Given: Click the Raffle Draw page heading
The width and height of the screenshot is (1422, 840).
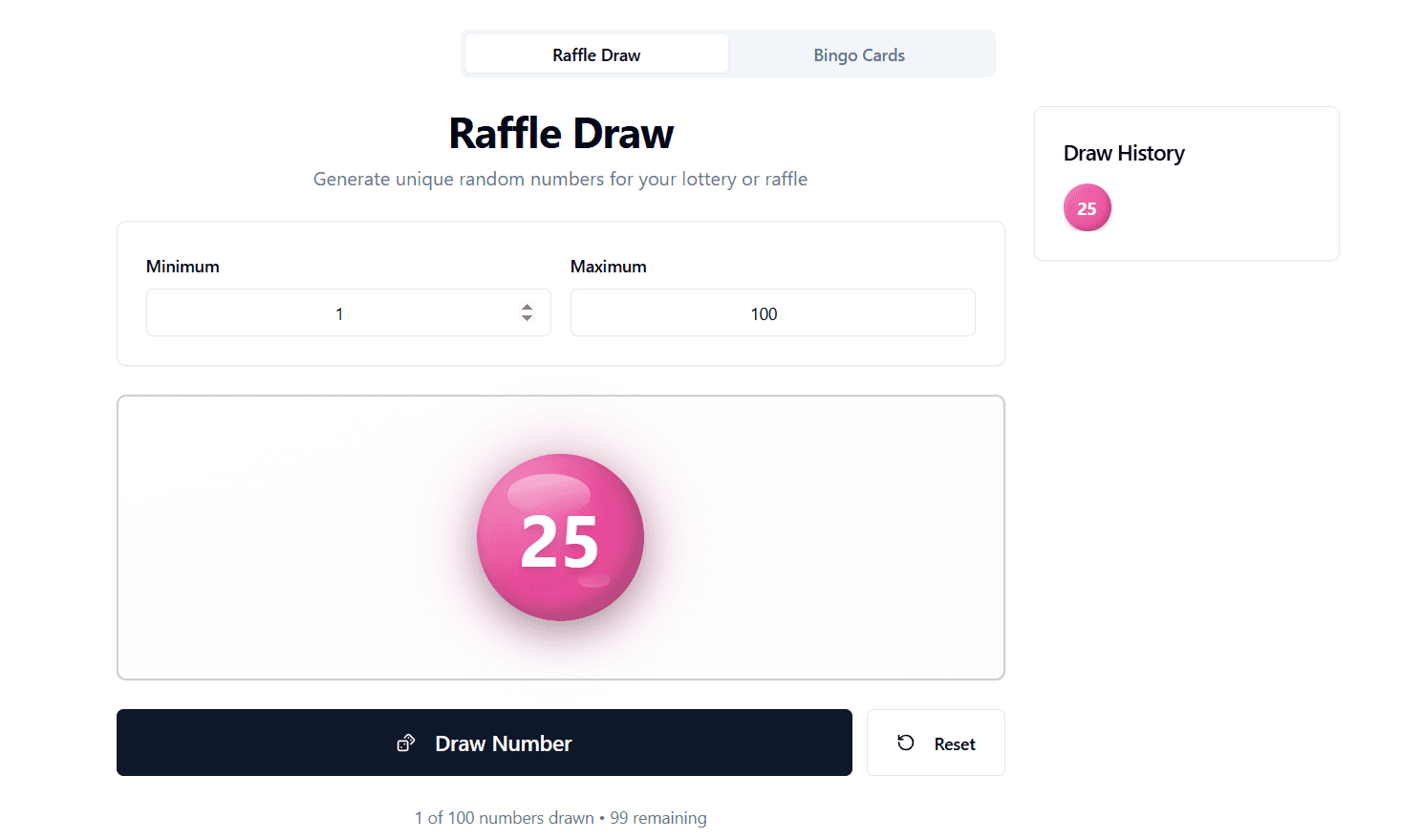Looking at the screenshot, I should pos(561,134).
